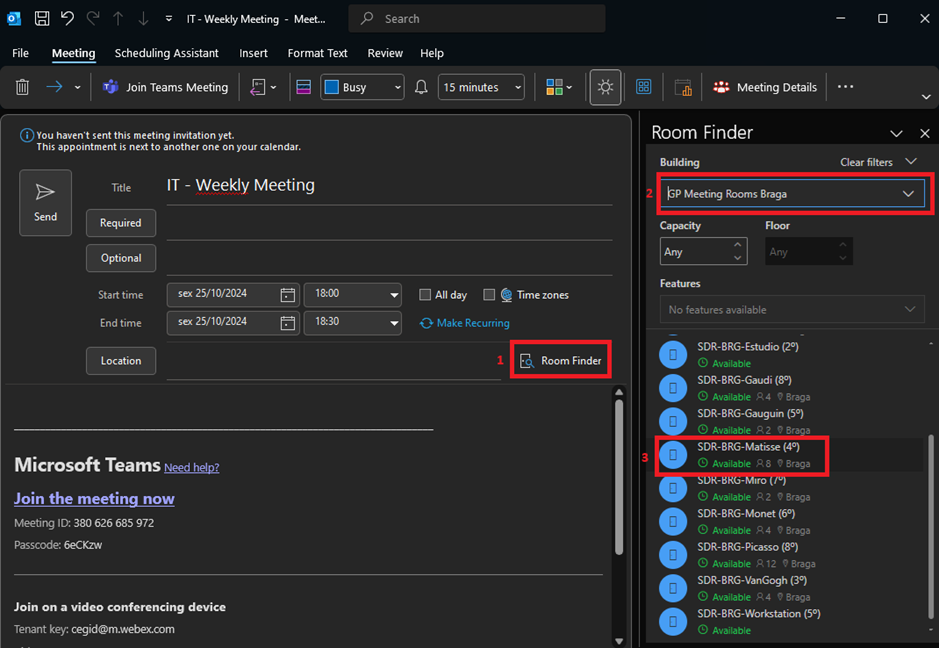Enable the Time zones checkbox
This screenshot has width=939, height=648.
(489, 295)
